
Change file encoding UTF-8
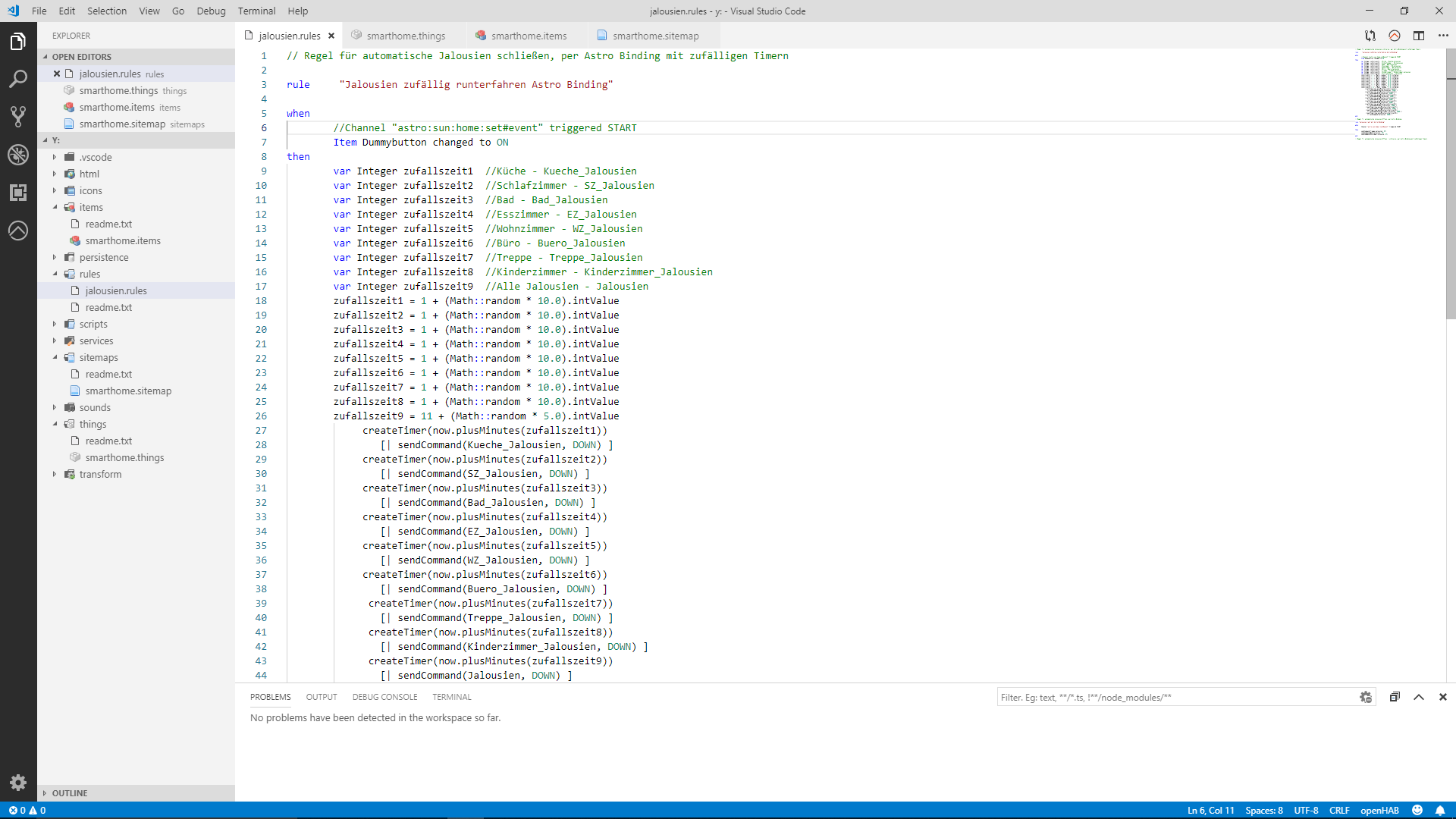coord(1306,810)
